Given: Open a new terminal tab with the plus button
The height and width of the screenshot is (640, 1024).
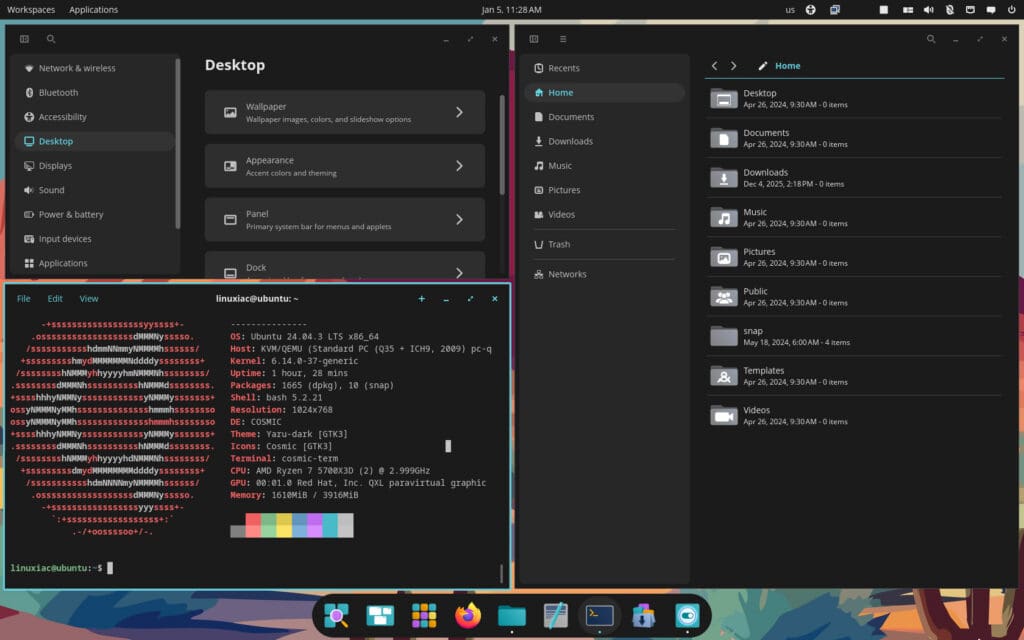Looking at the screenshot, I should pos(421,298).
